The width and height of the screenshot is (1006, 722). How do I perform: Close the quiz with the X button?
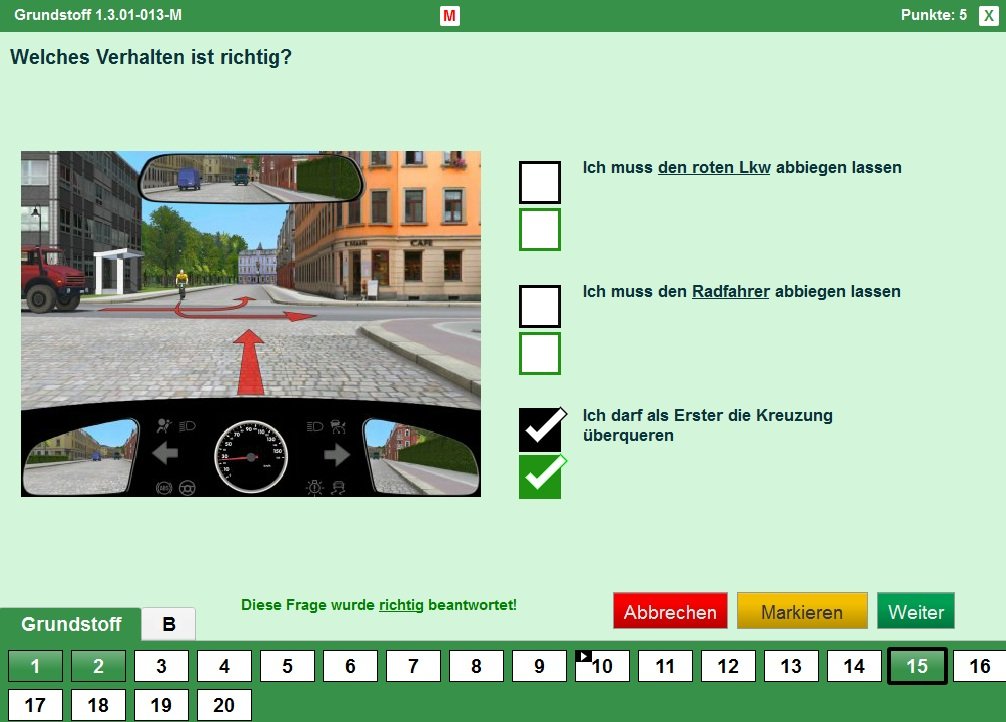987,16
